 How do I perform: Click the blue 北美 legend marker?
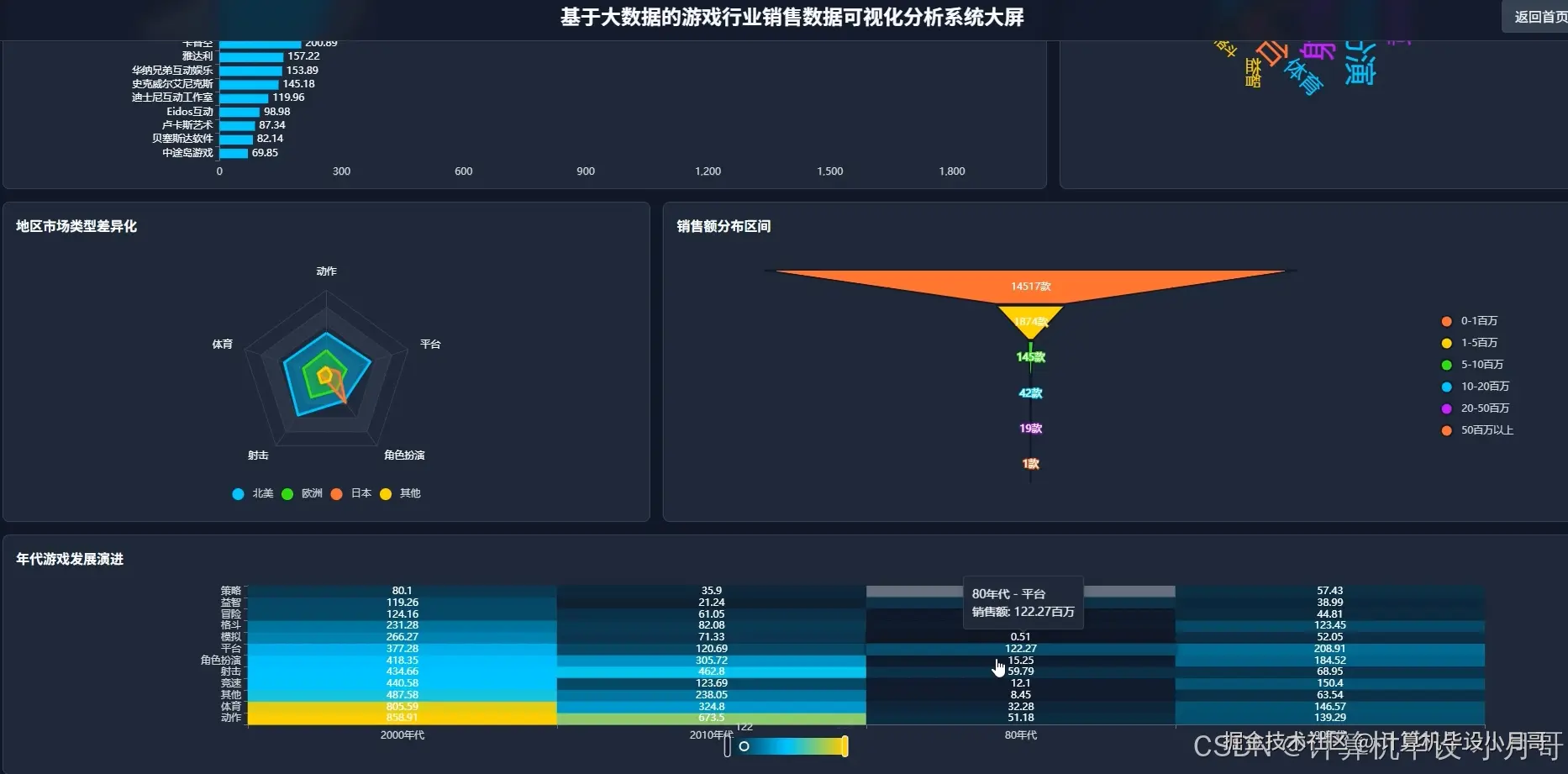click(x=238, y=493)
